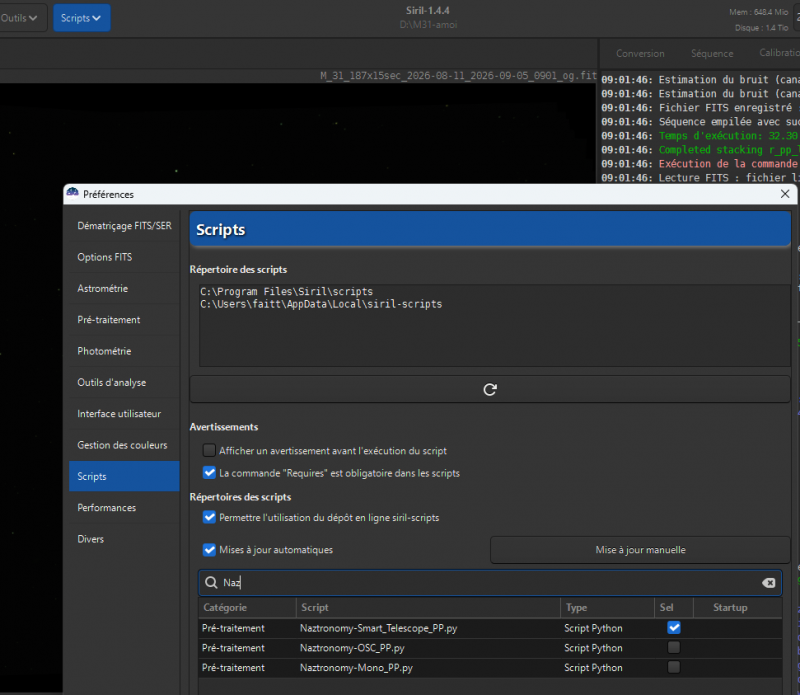Disable Mises à jour automatiques checkbox
The width and height of the screenshot is (800, 695).
(209, 550)
